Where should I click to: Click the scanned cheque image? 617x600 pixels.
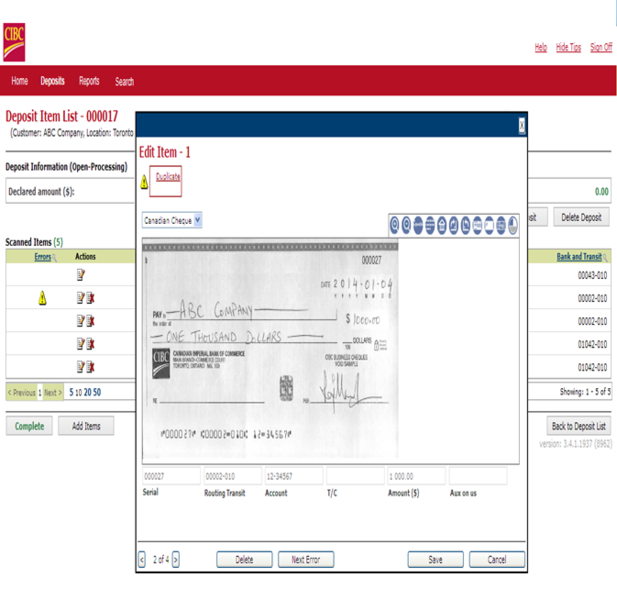(270, 351)
